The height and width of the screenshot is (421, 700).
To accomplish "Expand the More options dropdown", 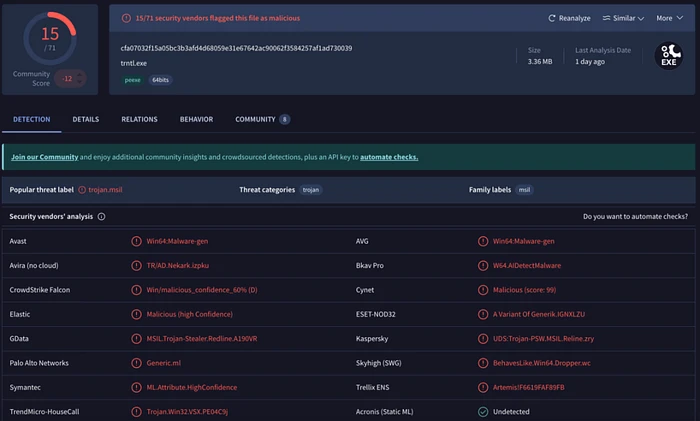I will (669, 18).
